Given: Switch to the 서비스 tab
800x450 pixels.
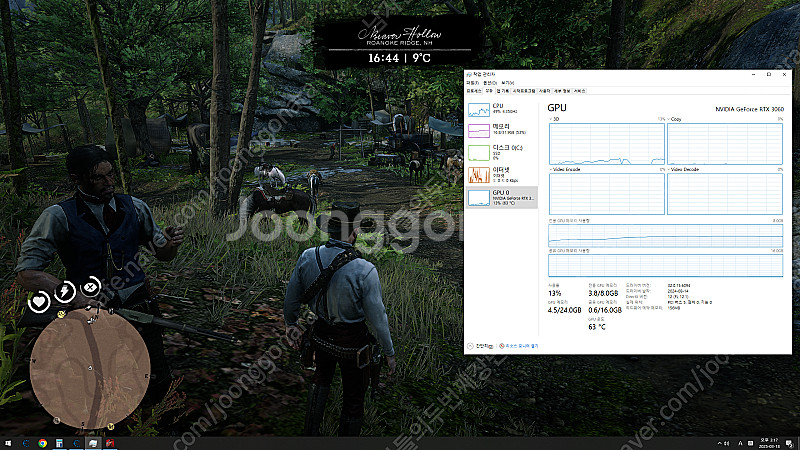Looking at the screenshot, I should [x=579, y=91].
